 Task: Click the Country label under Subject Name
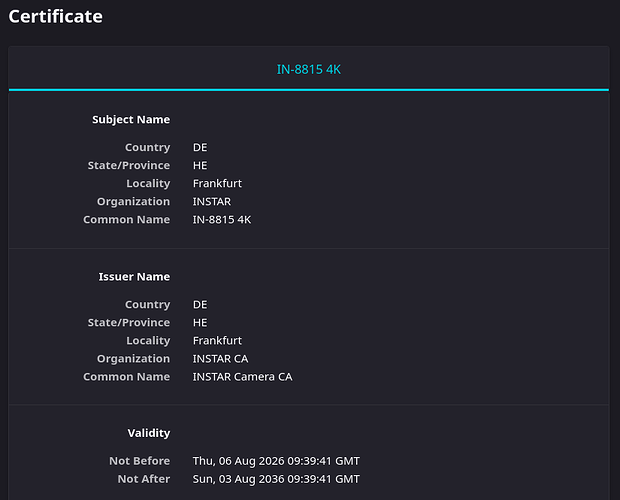click(147, 147)
